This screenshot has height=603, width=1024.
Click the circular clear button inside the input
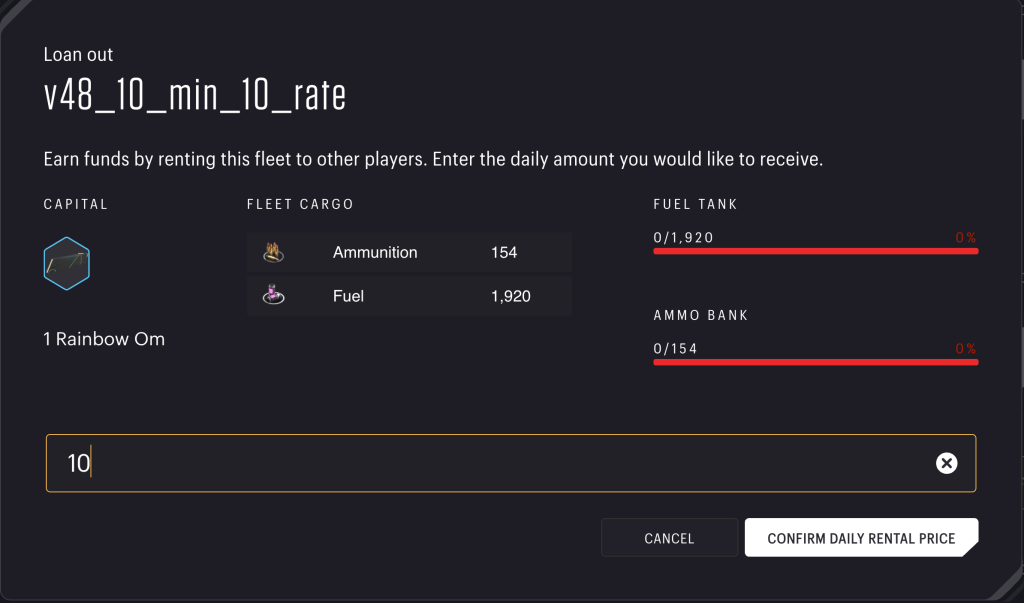944,462
